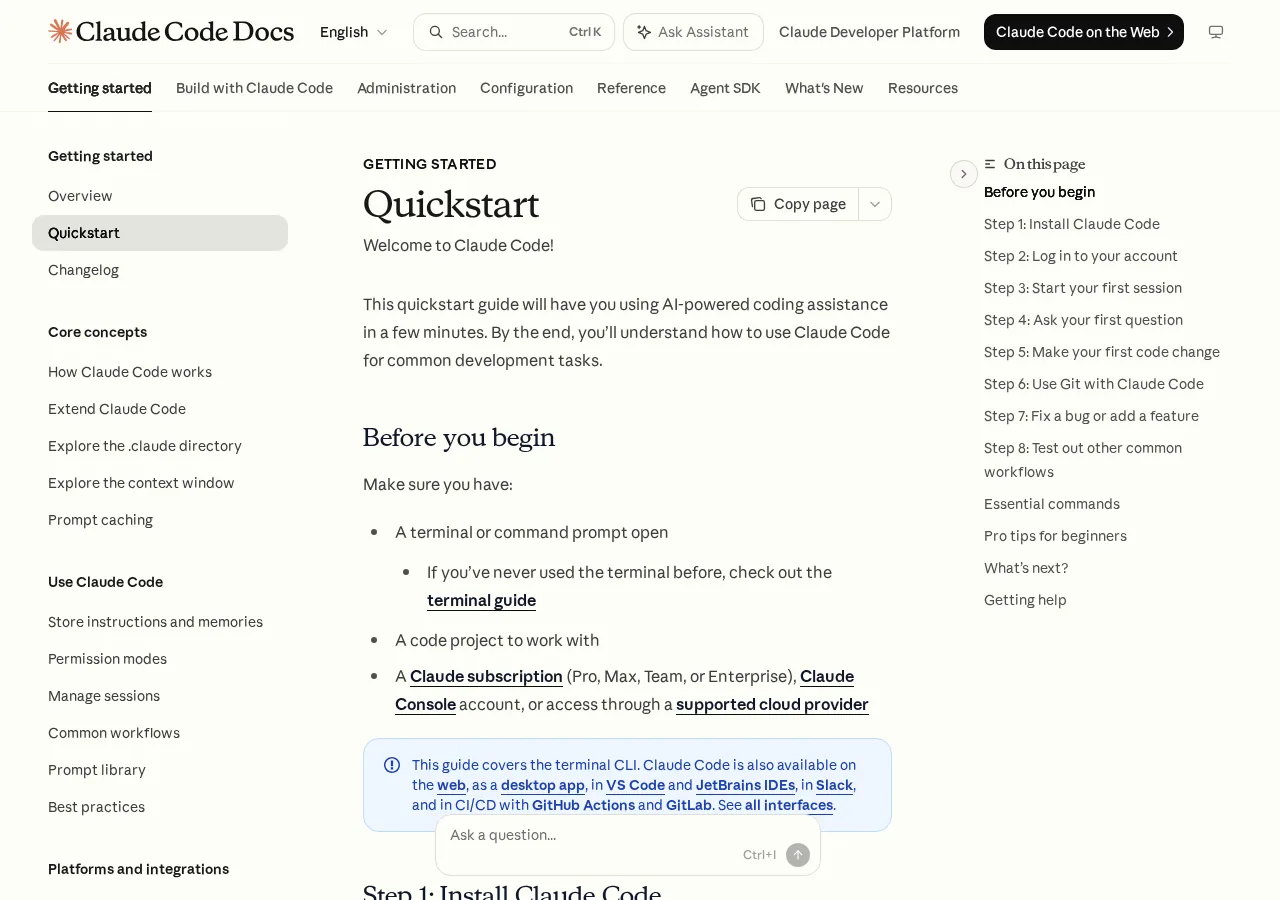
Task: Switch to the Agent SDK tab
Action: 725,88
